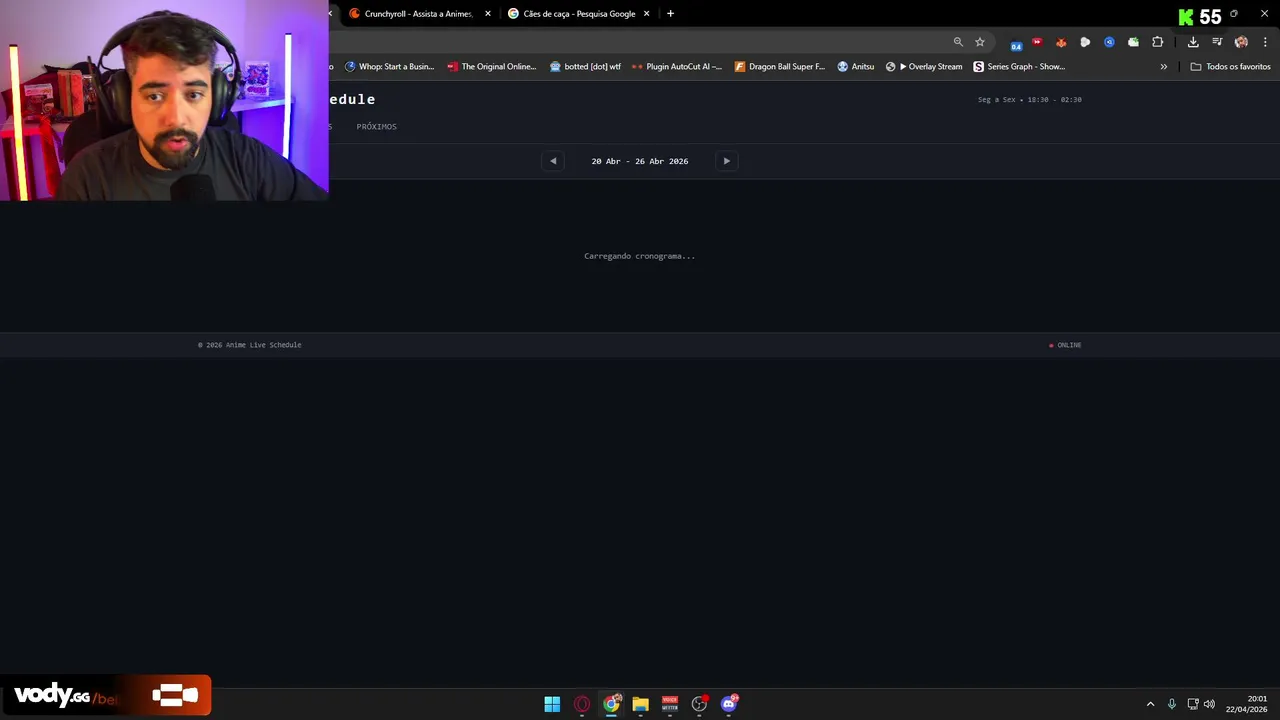1280x720 pixels.
Task: Open botted [dot] wtf bookmark
Action: coord(585,67)
